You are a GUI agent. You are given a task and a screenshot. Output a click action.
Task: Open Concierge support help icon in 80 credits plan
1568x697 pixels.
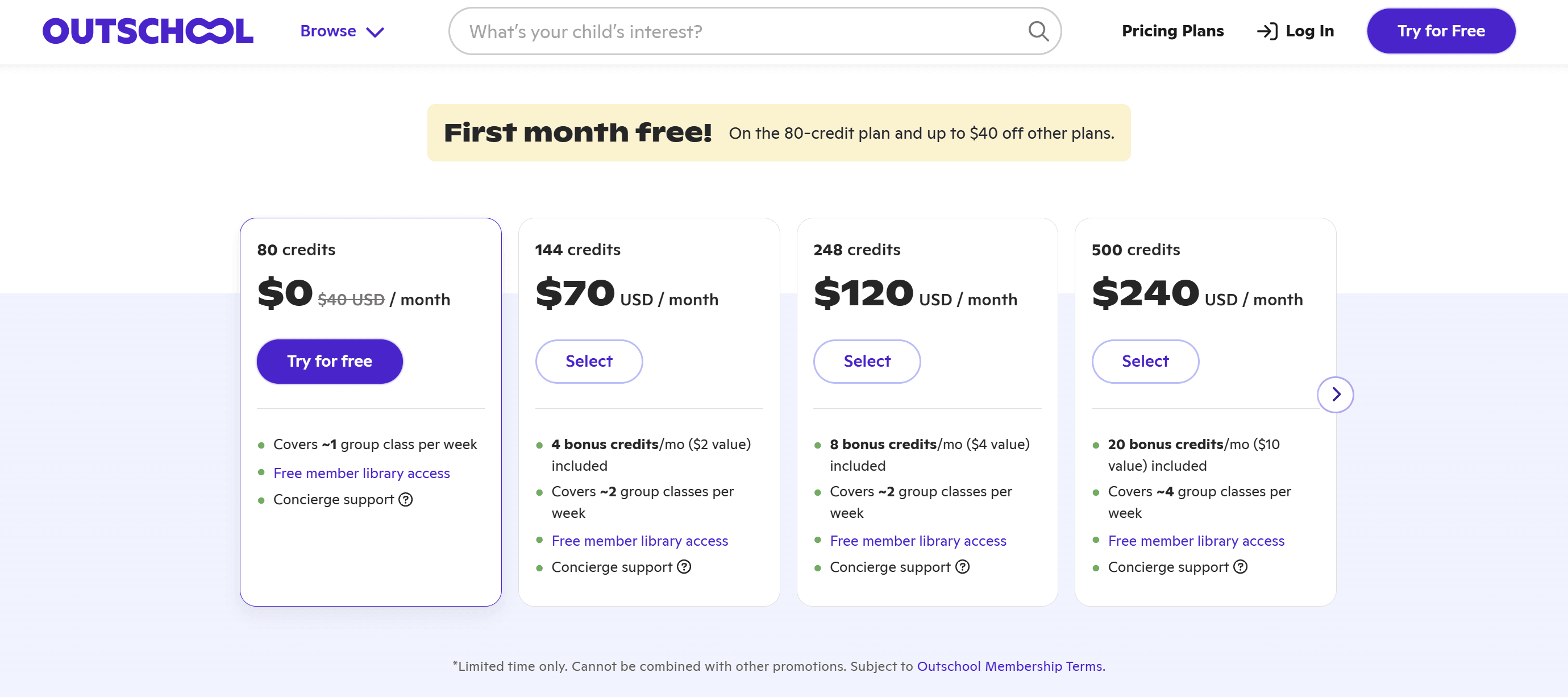coord(405,500)
